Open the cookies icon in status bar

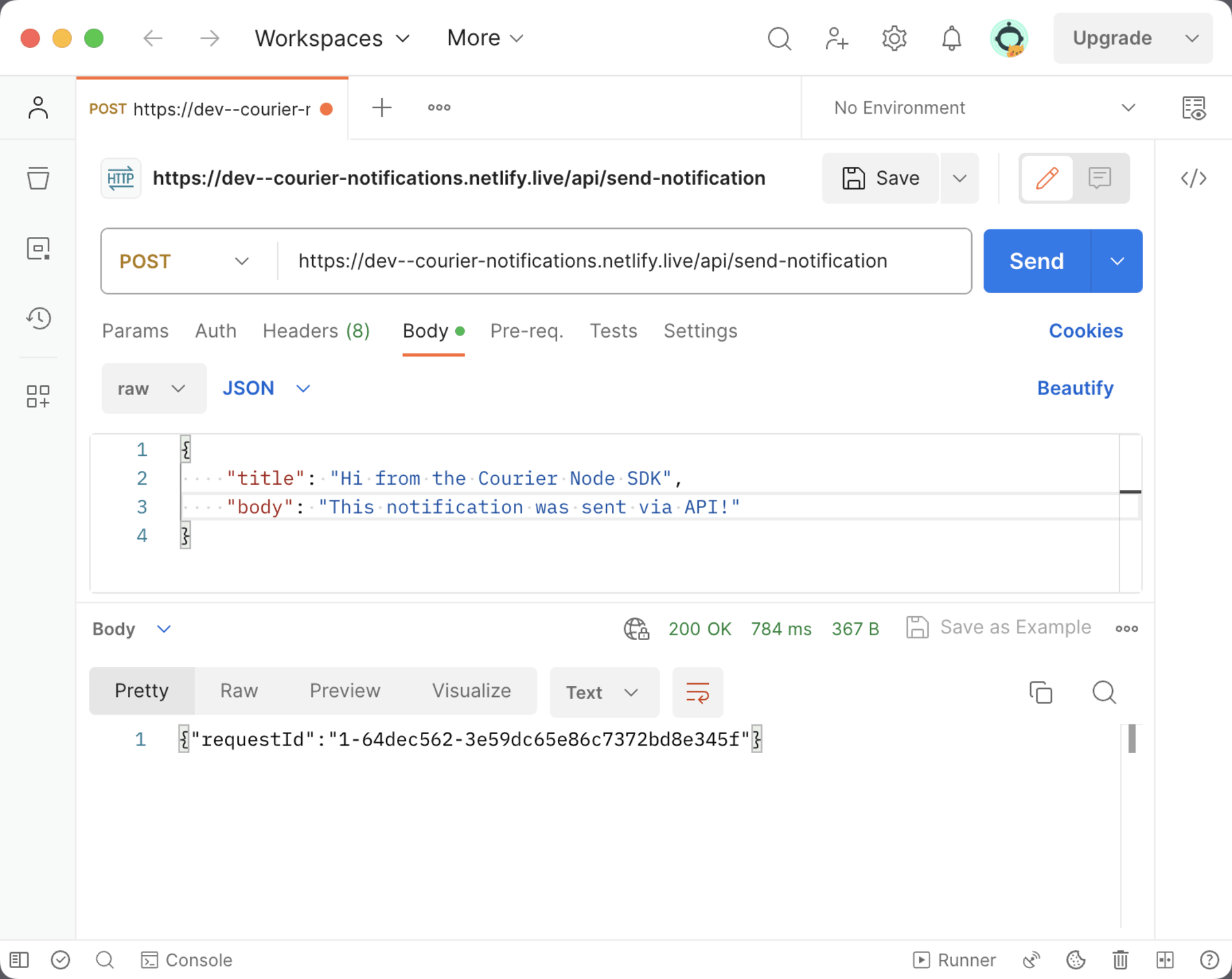point(1076,960)
